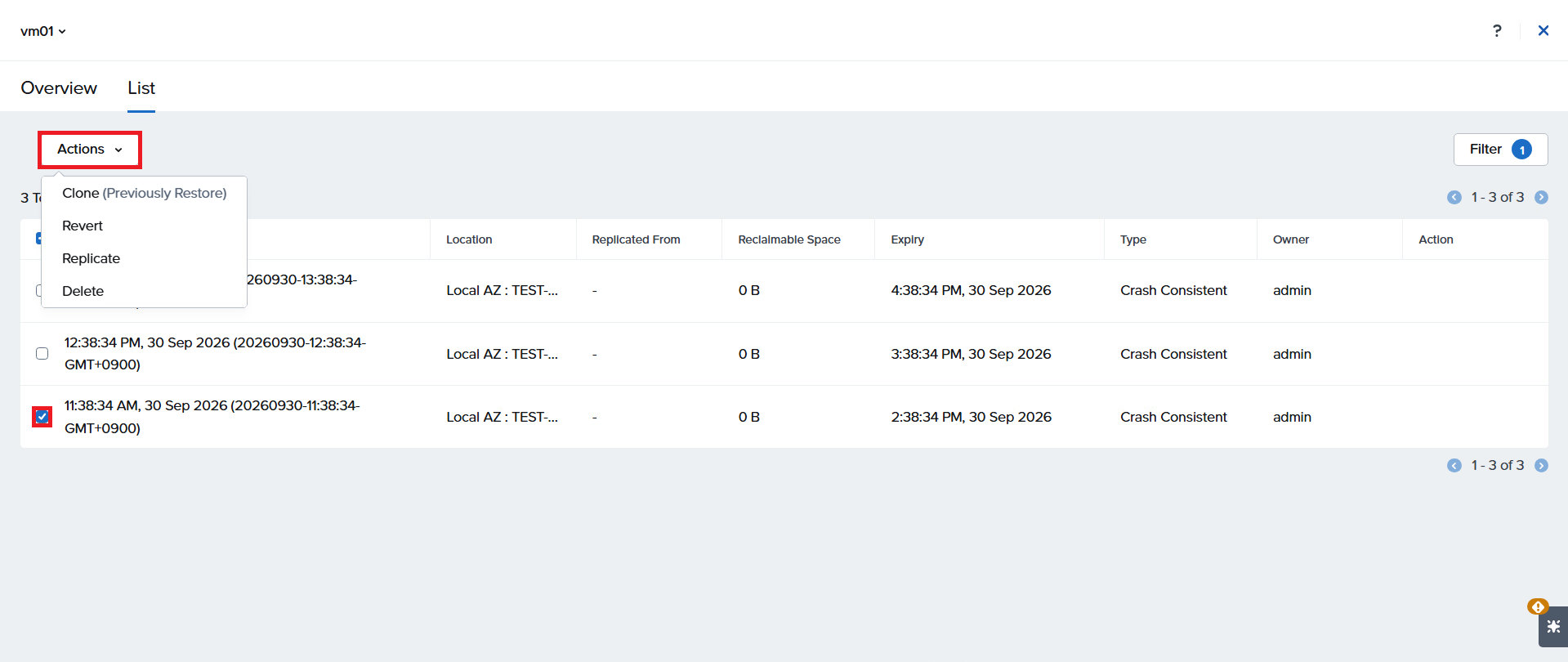Viewport: 1568px width, 662px height.
Task: Click admin owner in the 4:38:34 PM expiry row
Action: click(x=1292, y=290)
